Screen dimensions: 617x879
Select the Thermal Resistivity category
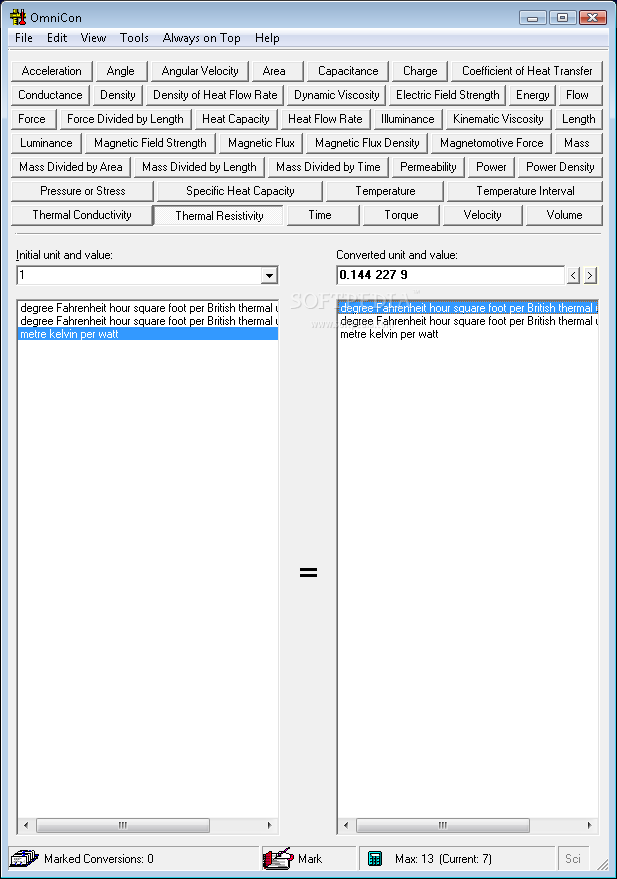[x=219, y=216]
